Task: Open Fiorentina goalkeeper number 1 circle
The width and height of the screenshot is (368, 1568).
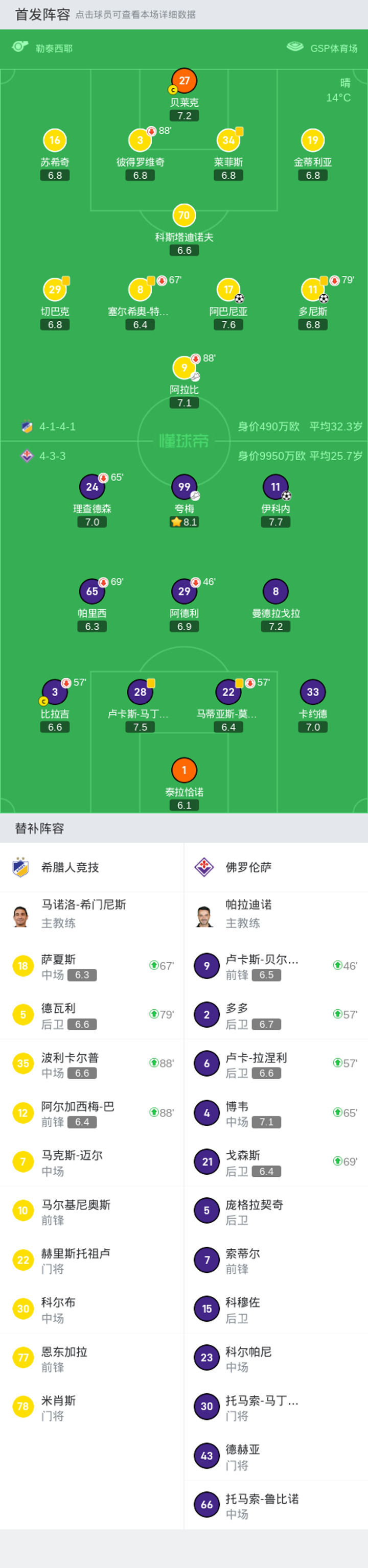Action: pos(184,769)
